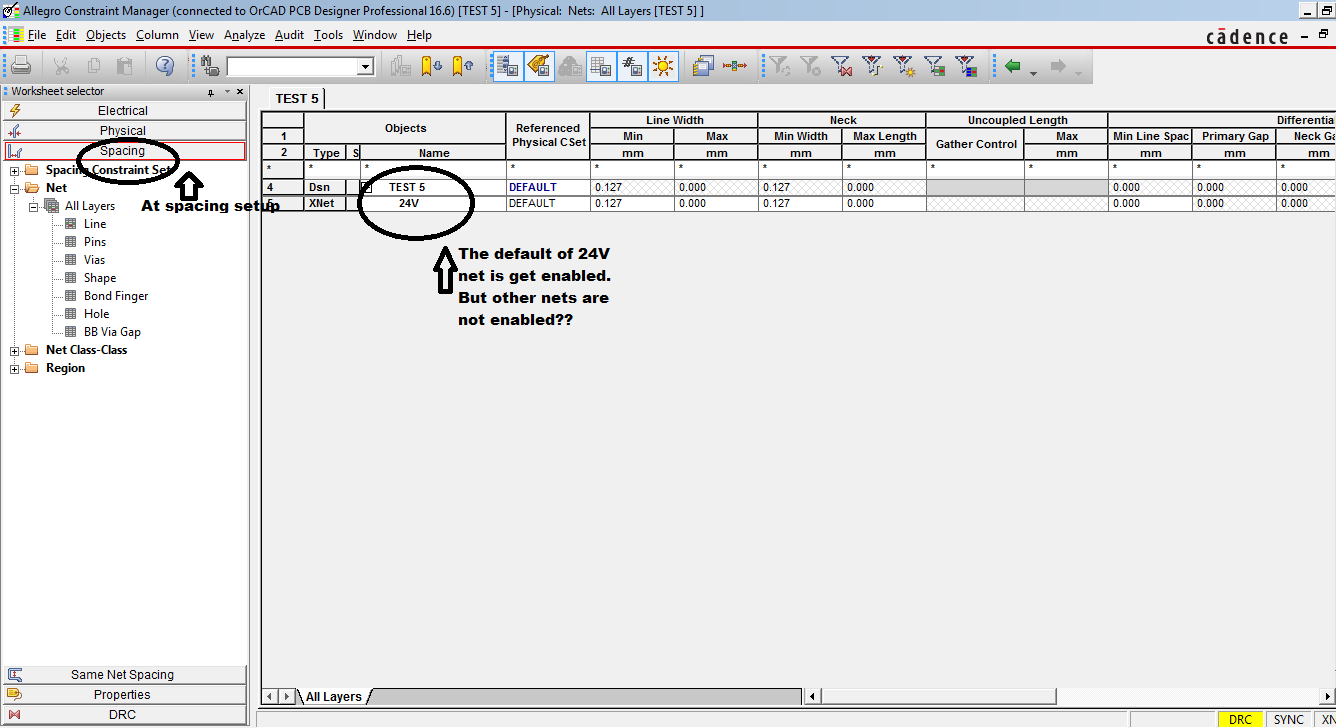Open the toolbar combo box dropdown
The image size is (1336, 728).
[x=365, y=67]
